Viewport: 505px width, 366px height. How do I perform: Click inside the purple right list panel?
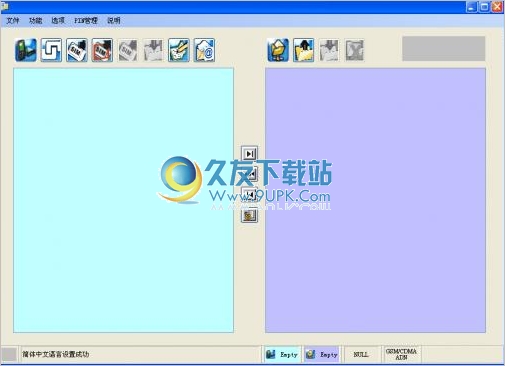(x=375, y=200)
